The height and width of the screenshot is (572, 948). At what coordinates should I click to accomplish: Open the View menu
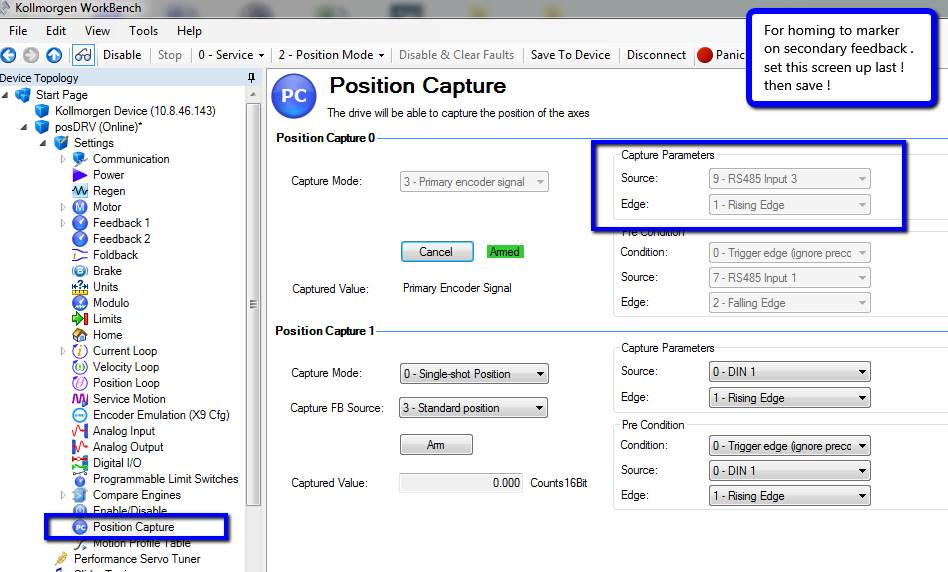pyautogui.click(x=97, y=31)
